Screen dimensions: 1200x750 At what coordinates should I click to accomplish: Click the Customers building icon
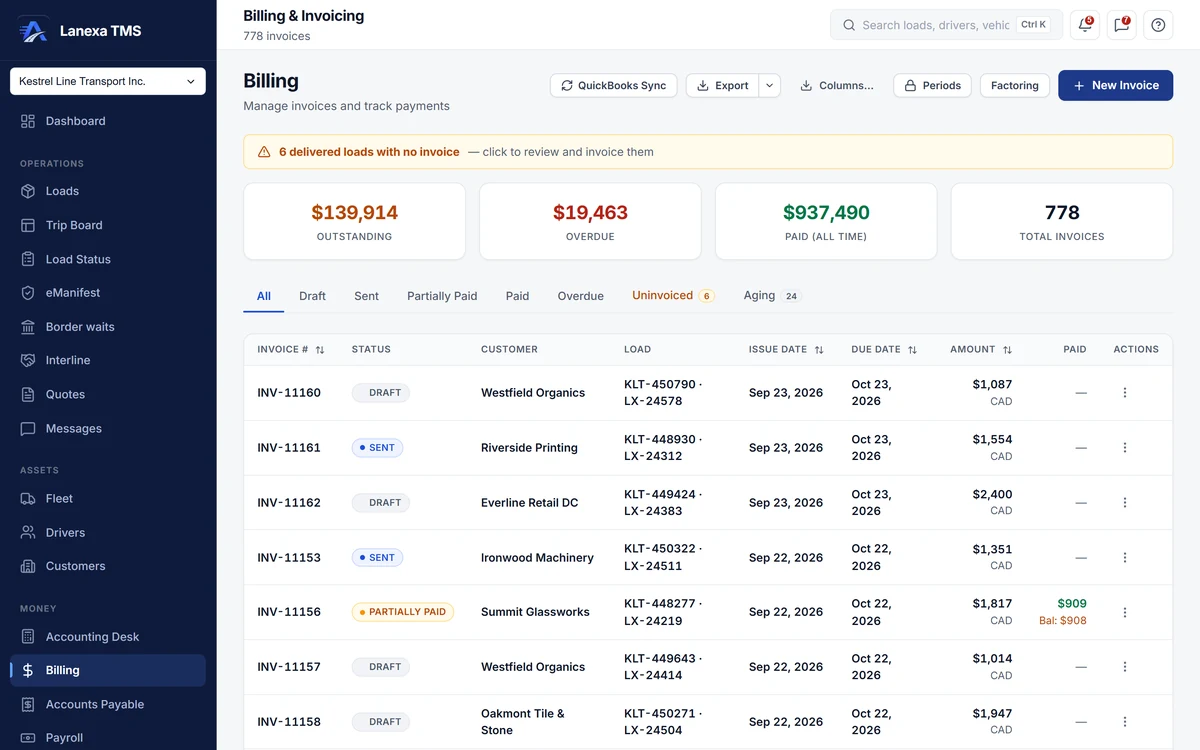(x=28, y=566)
